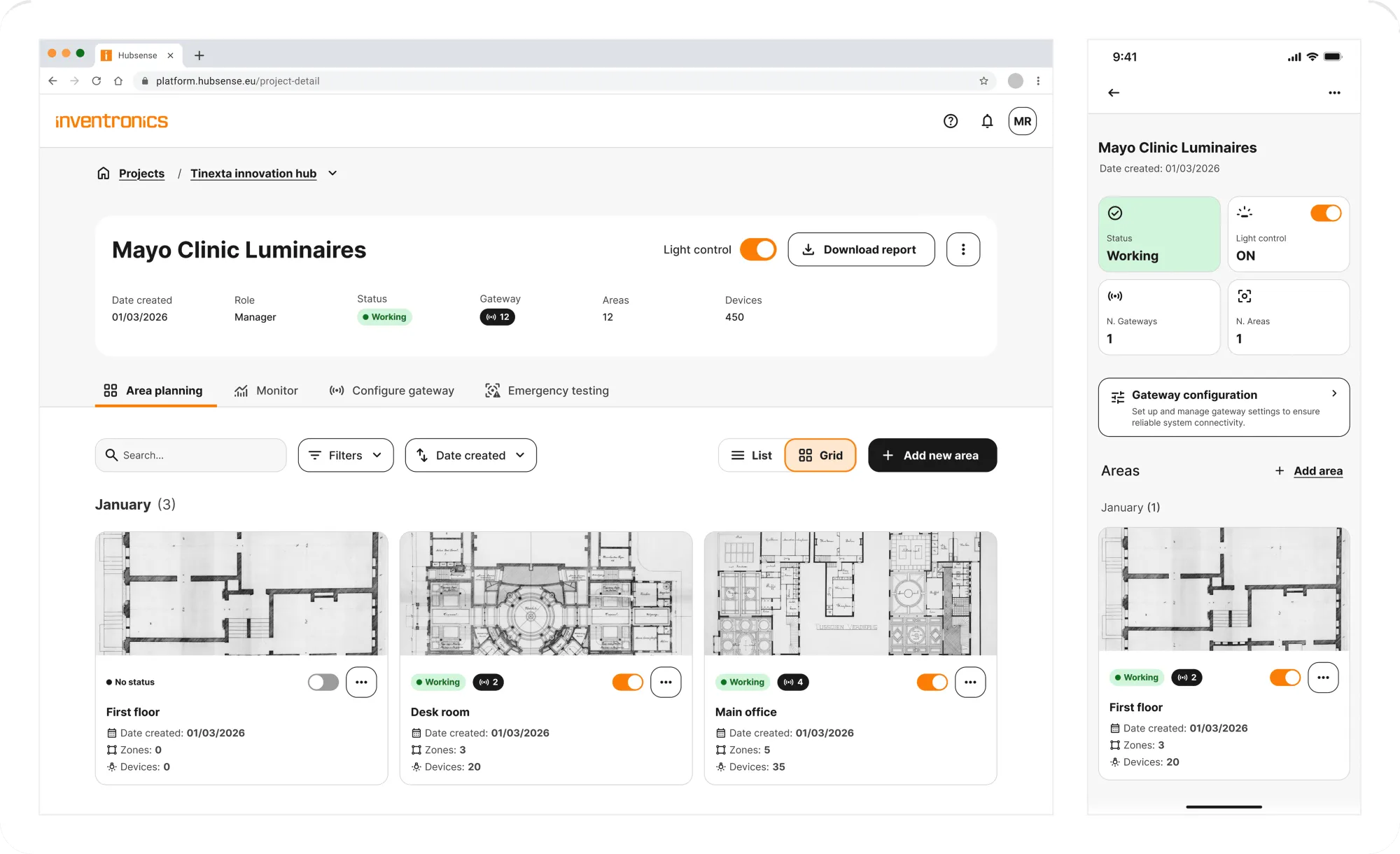Viewport: 1400px width, 854px height.
Task: Open Projects breadcrumb link
Action: point(141,173)
